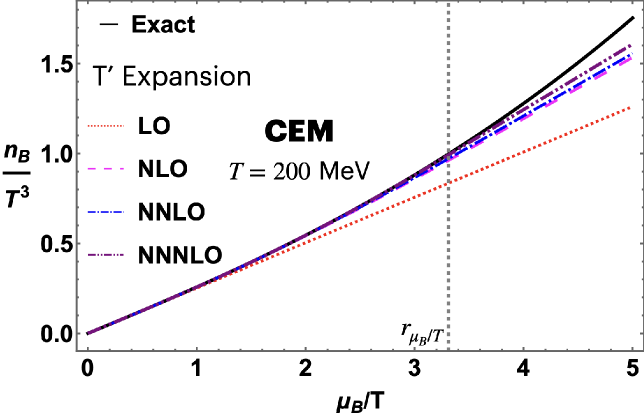
Task: Click the blue dash-dot NNLO legend line sample
Action: [x=106, y=212]
